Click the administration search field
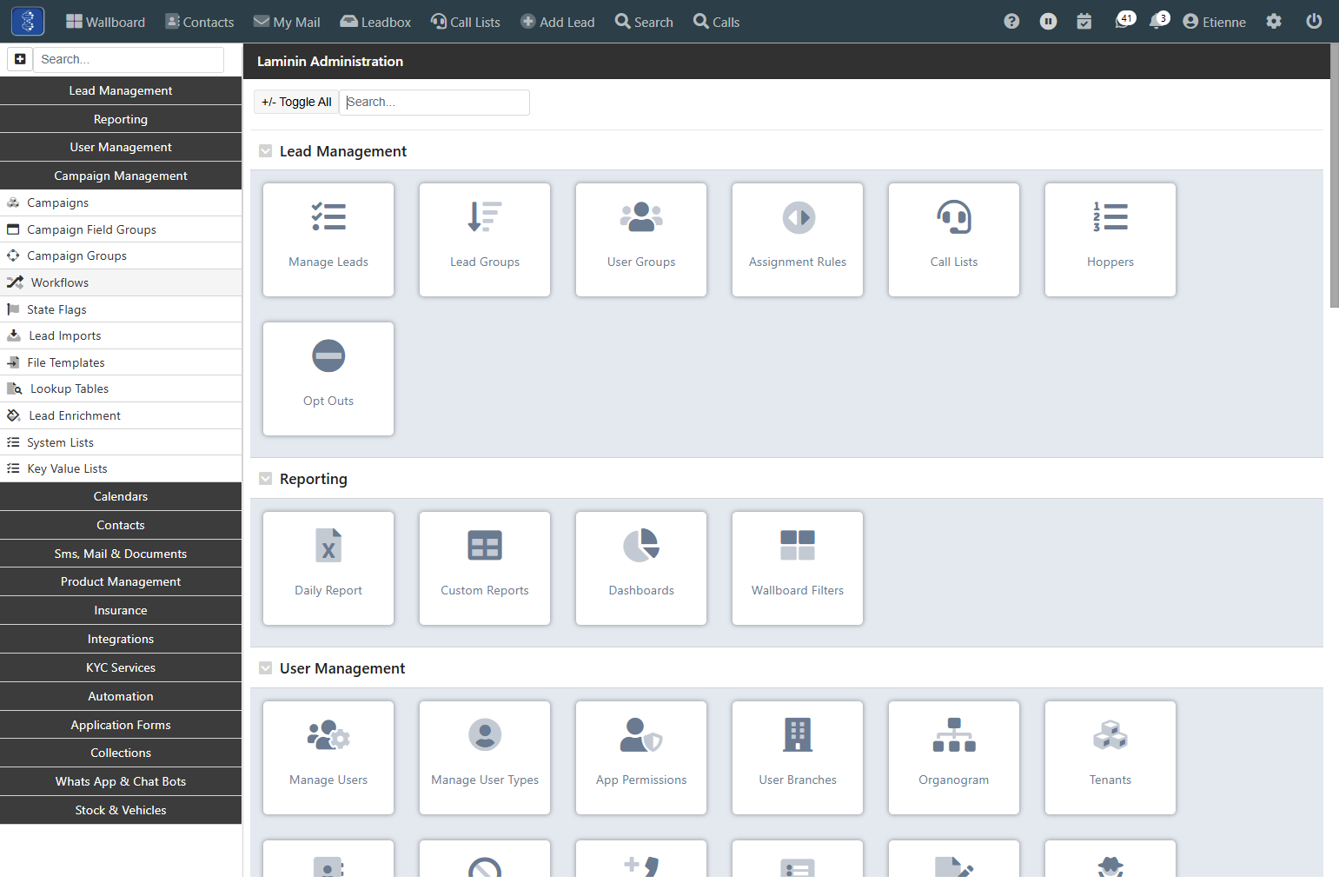The image size is (1339, 896). [434, 102]
